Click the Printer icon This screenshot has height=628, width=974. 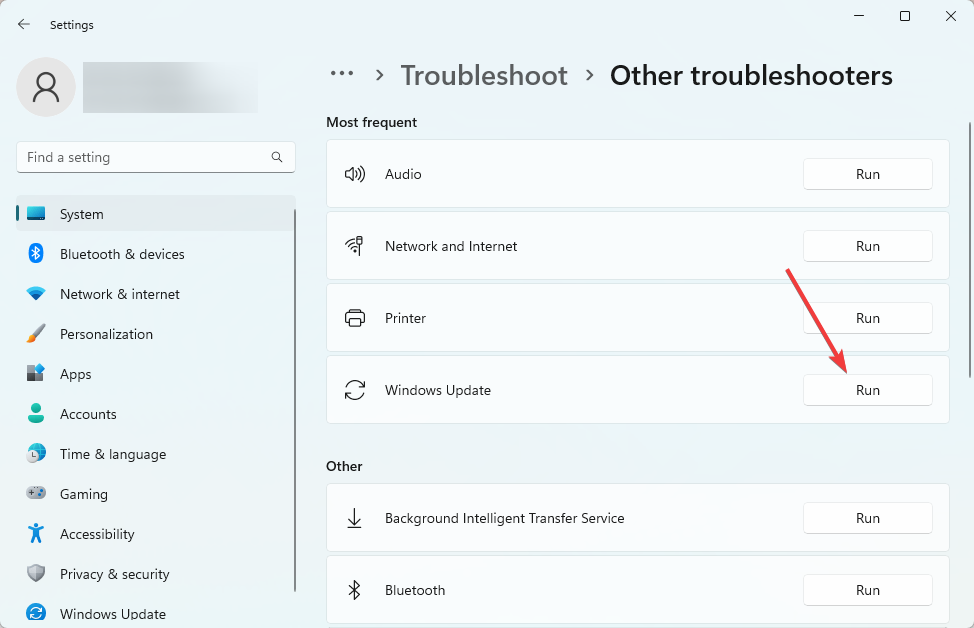pyautogui.click(x=355, y=318)
